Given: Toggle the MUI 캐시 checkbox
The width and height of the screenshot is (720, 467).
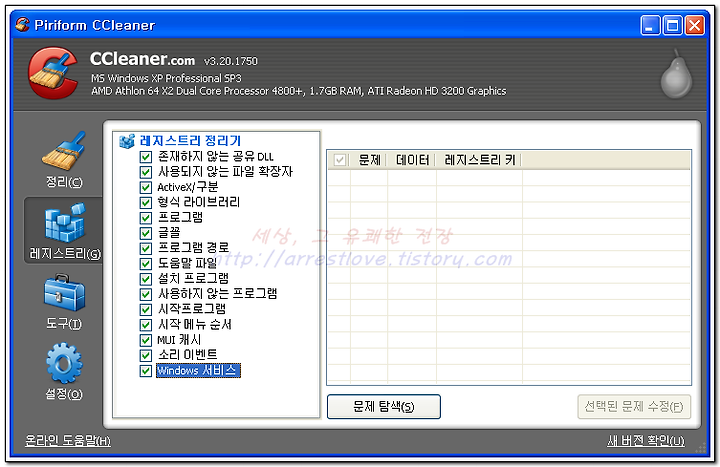Looking at the screenshot, I should click(x=146, y=340).
